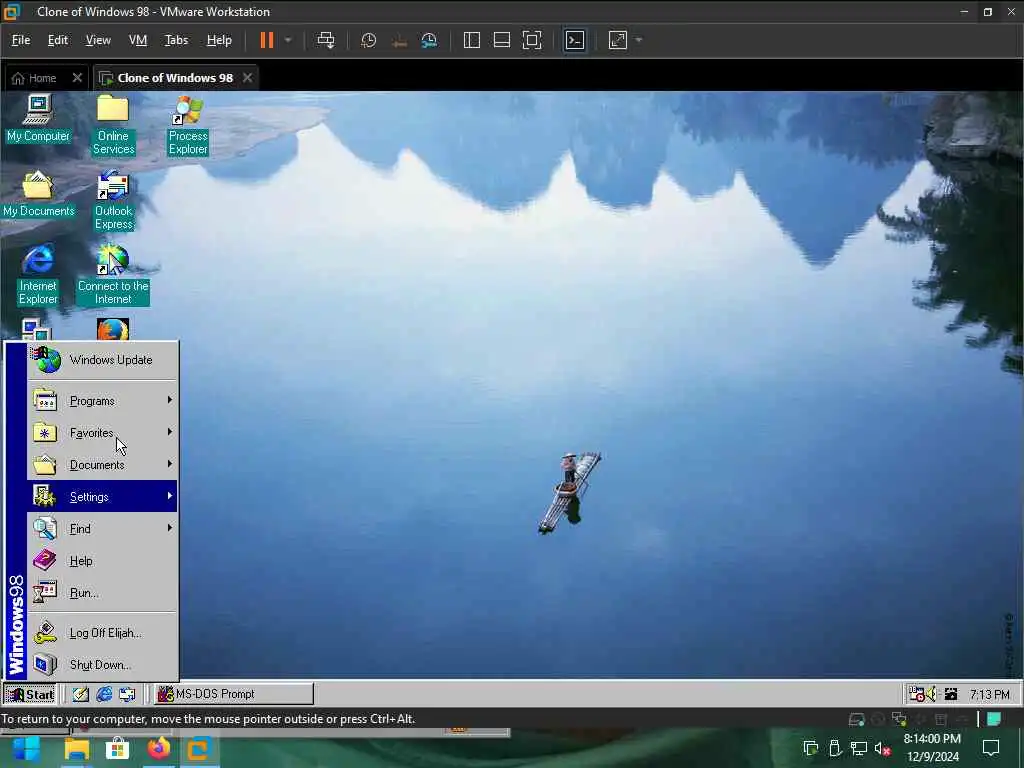This screenshot has width=1024, height=768.
Task: Switch to MS-DOS Prompt taskbar button
Action: click(233, 694)
